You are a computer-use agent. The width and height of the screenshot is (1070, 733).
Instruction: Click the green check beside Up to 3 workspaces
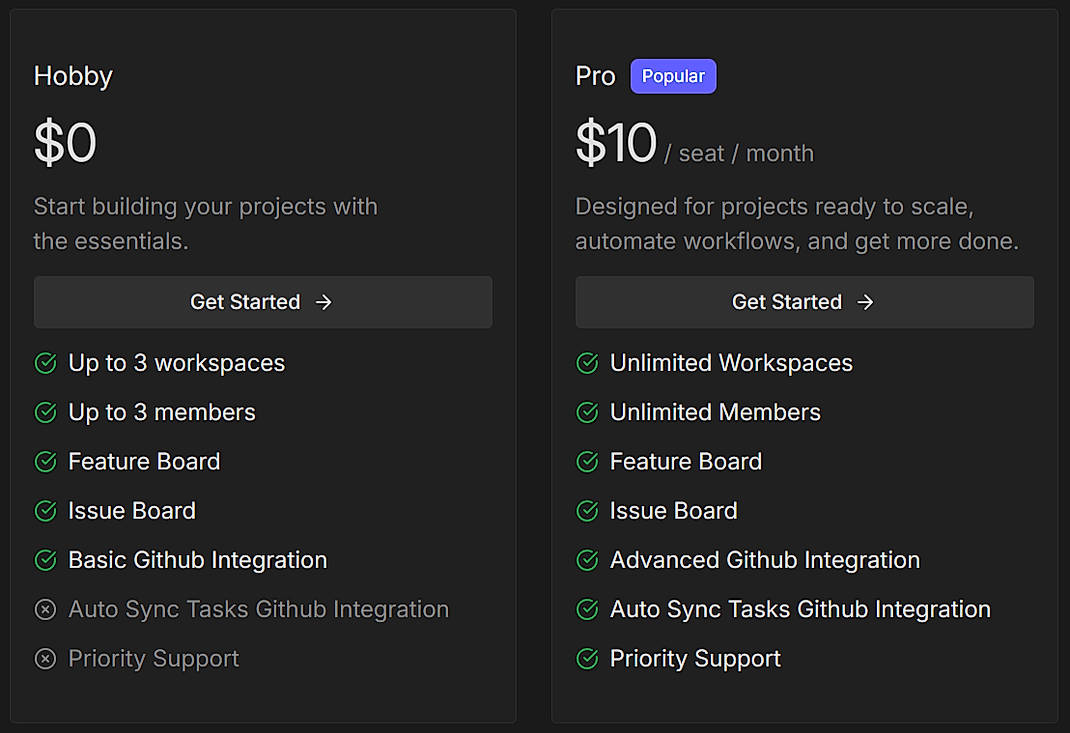coord(46,363)
